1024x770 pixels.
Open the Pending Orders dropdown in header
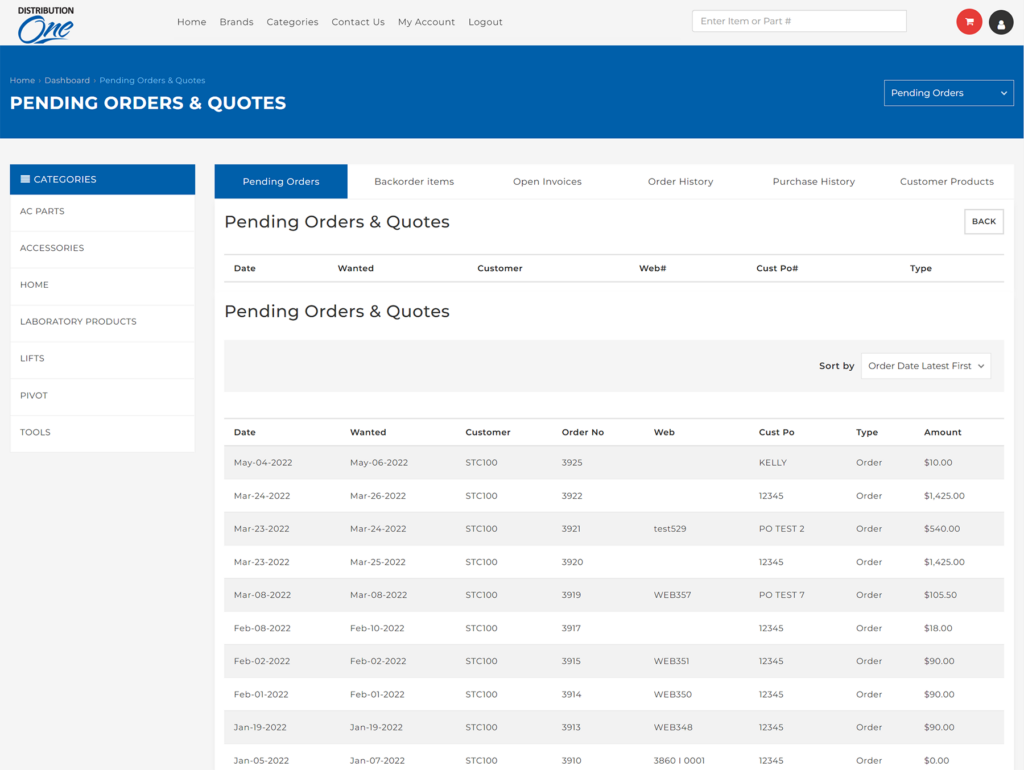(x=948, y=93)
